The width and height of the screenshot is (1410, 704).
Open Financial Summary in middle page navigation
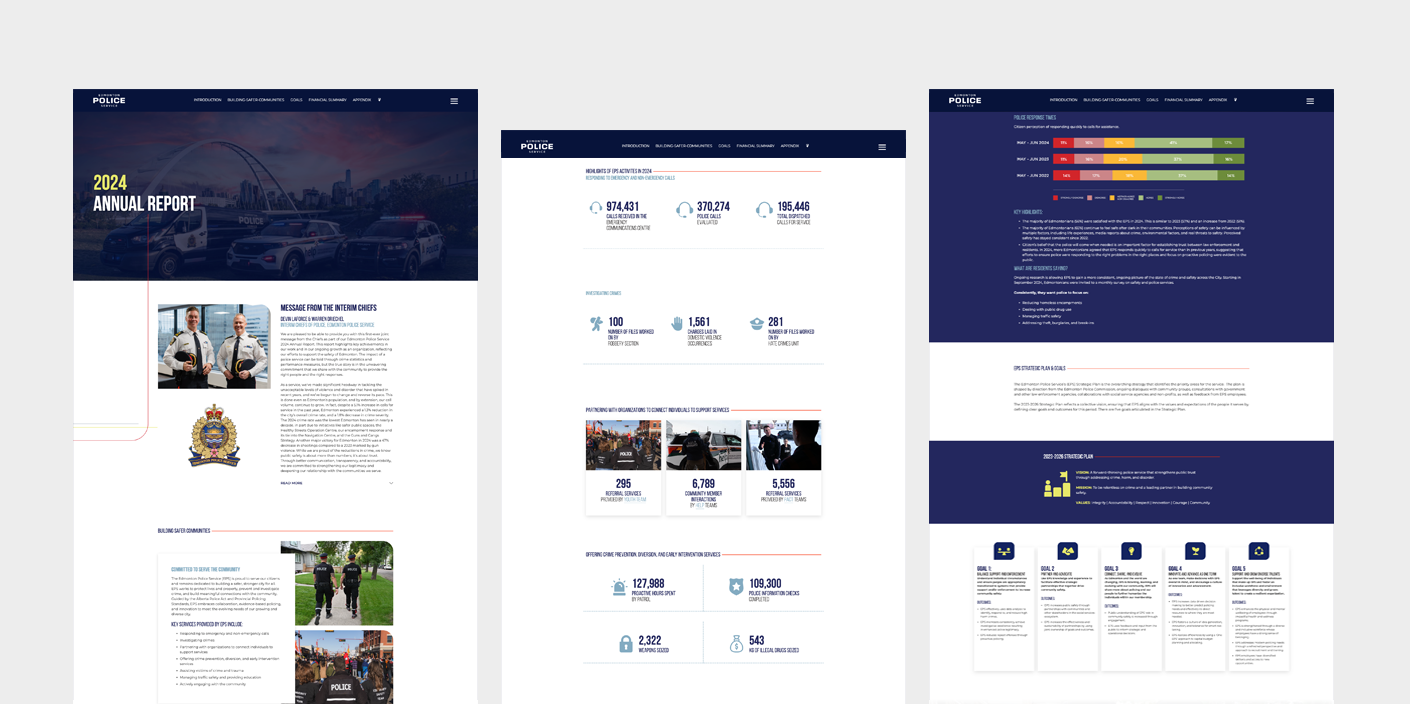[755, 146]
